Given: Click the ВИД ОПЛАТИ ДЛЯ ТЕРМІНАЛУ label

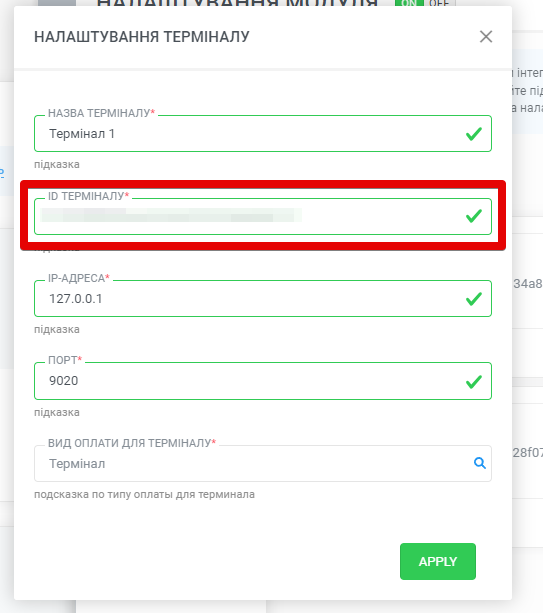Looking at the screenshot, I should [x=132, y=443].
